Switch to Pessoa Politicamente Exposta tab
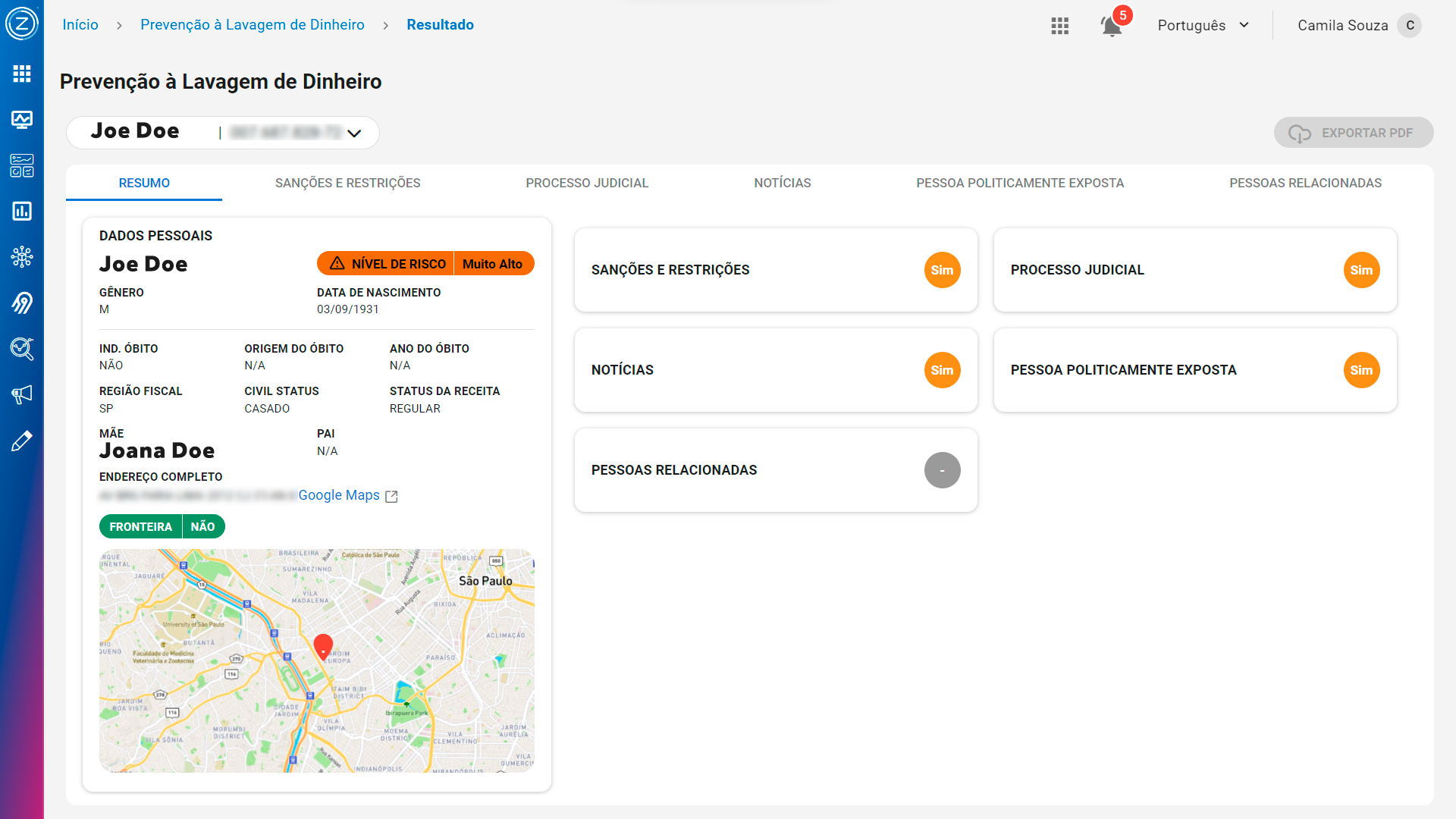 point(1020,183)
